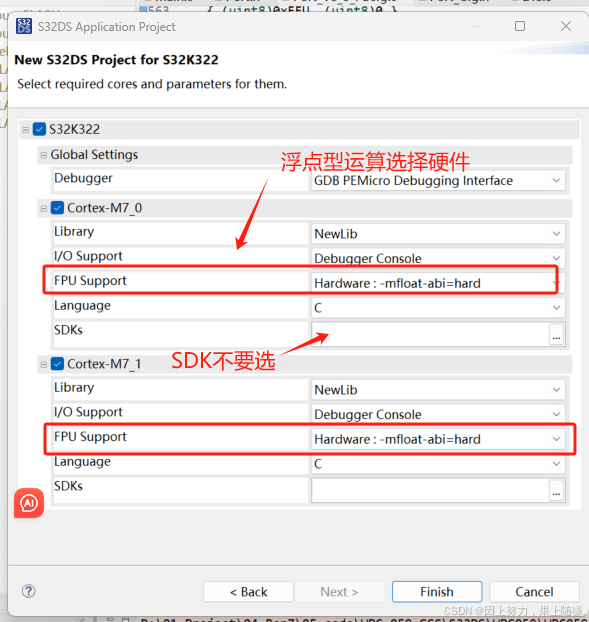Open Cortex-M7_1 Language dropdown
The height and width of the screenshot is (622, 589).
tap(438, 464)
